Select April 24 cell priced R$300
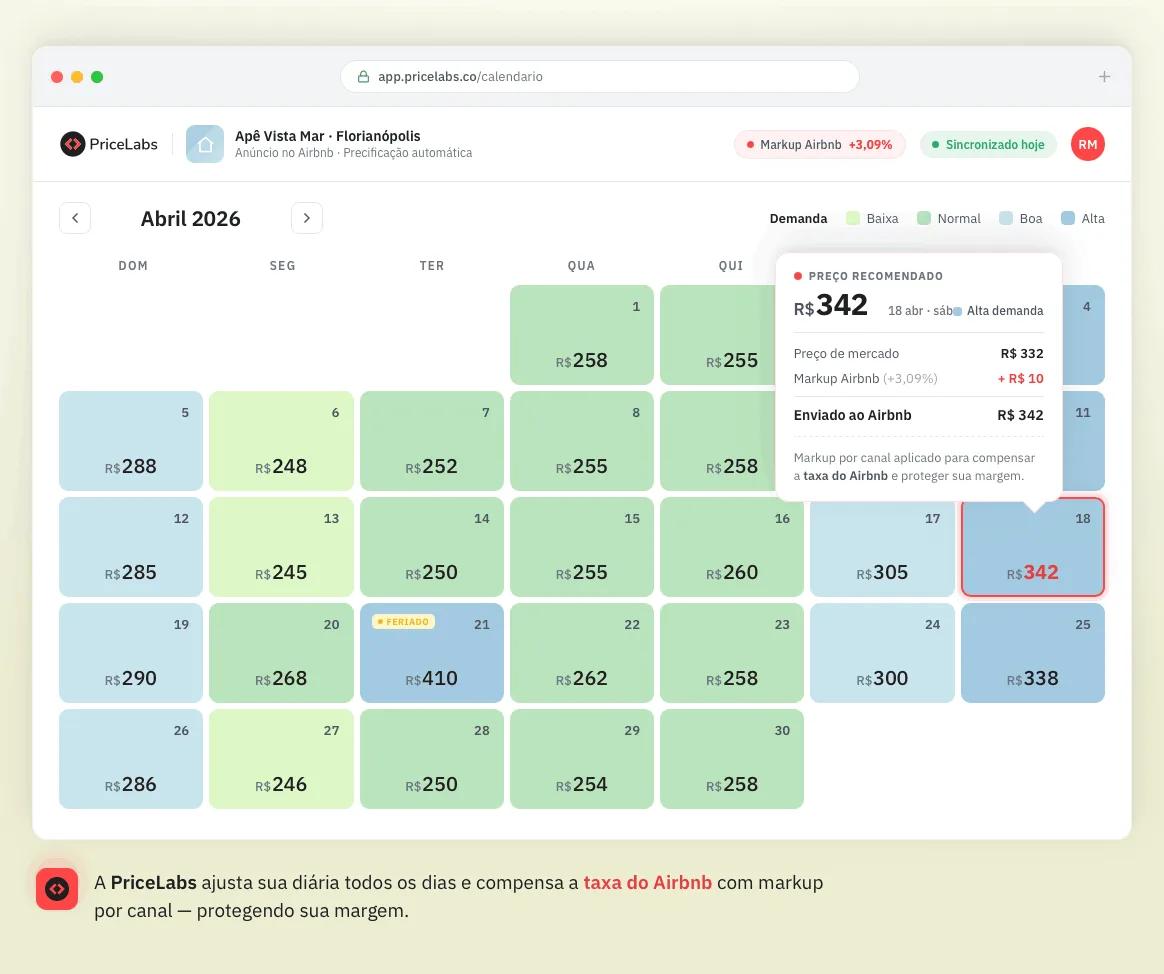 (x=882, y=653)
